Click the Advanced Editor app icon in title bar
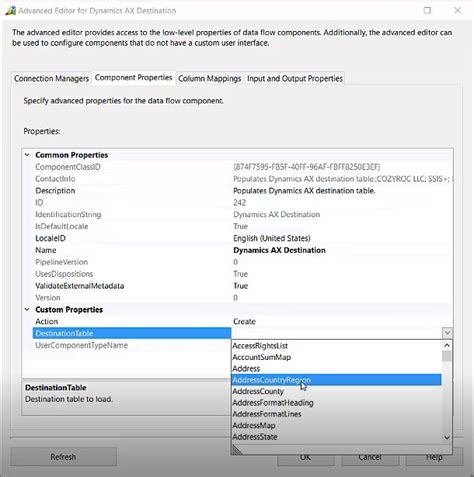The image size is (474, 477). click(11, 11)
